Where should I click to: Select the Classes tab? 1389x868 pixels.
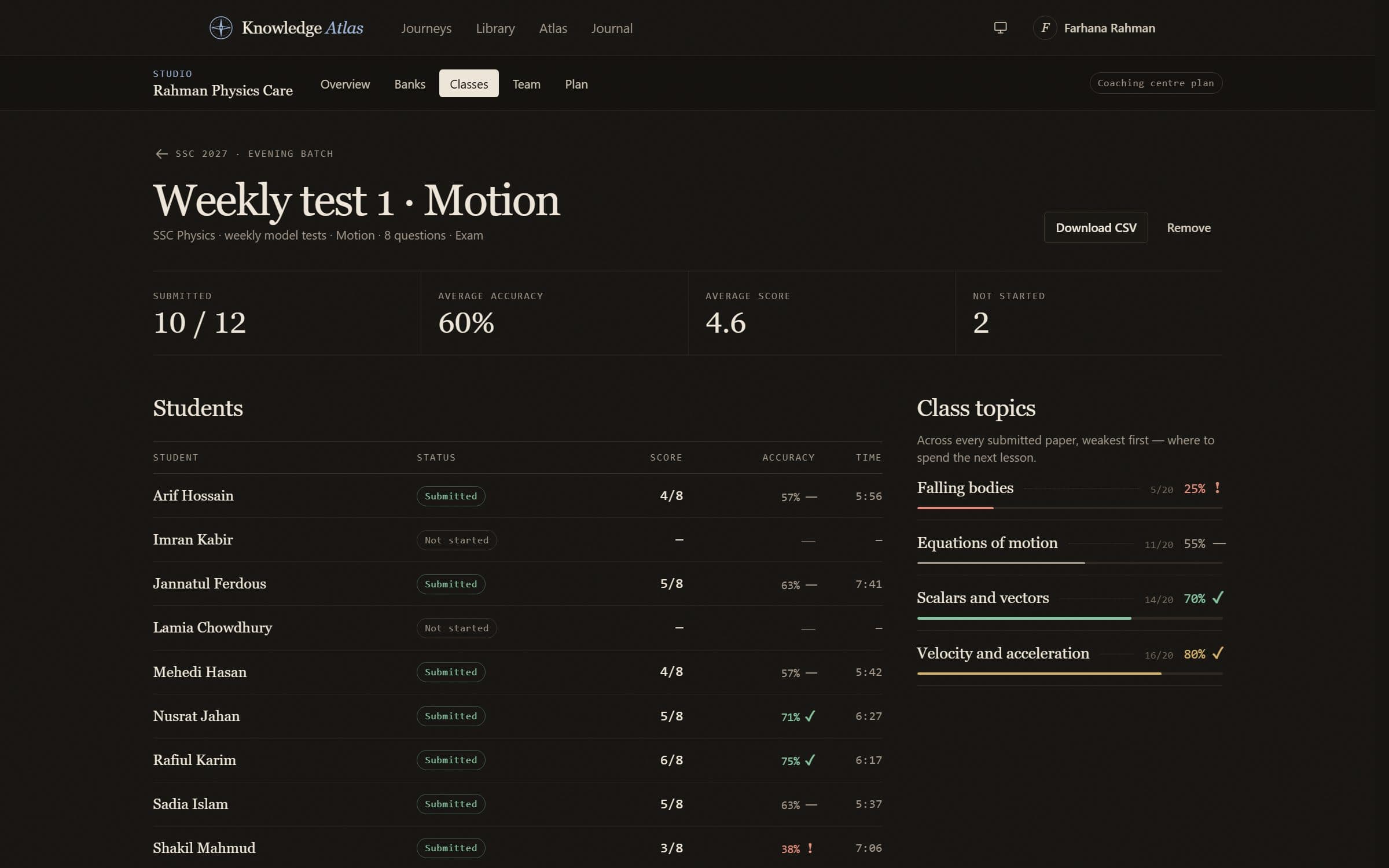click(x=469, y=84)
